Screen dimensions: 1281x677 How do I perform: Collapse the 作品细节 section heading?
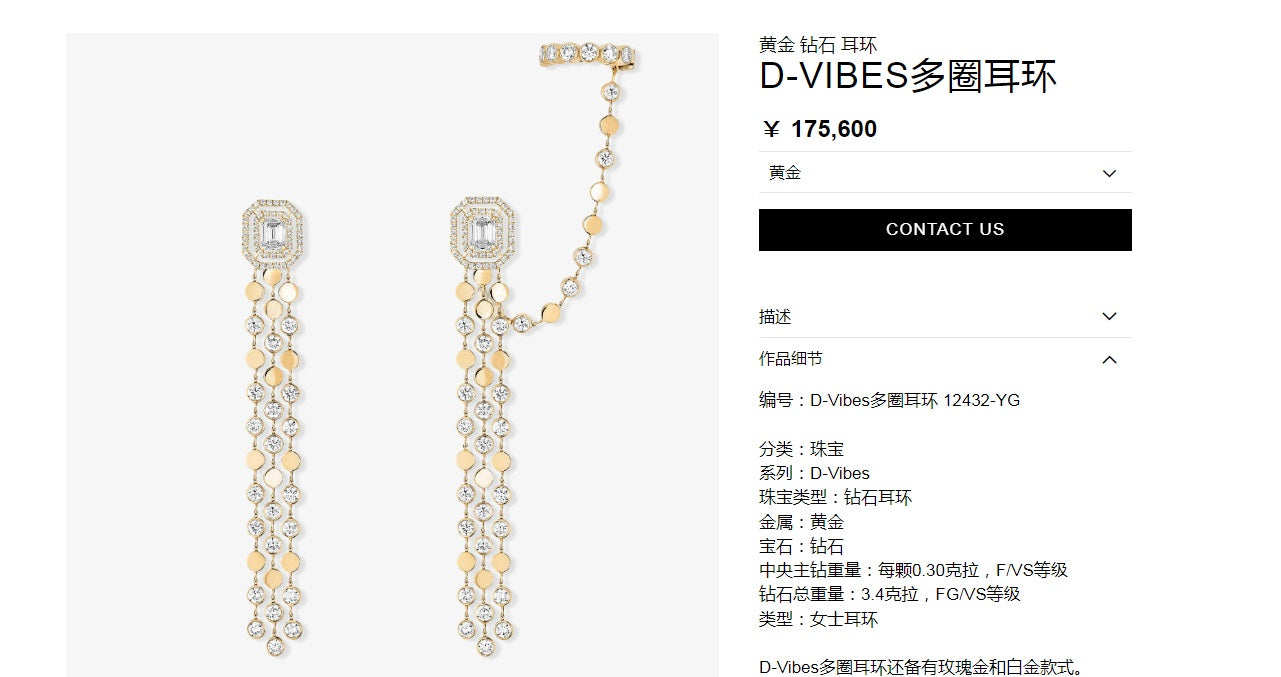click(945, 359)
